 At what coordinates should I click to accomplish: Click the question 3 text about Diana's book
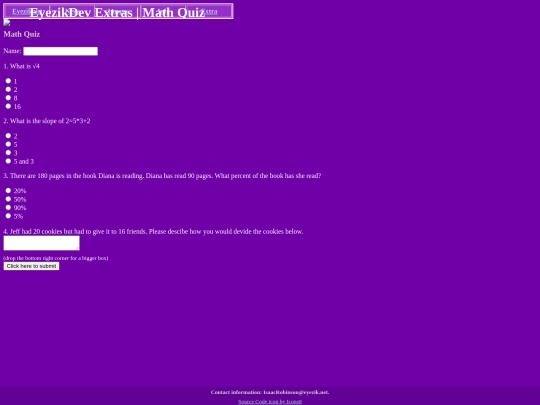pyautogui.click(x=162, y=176)
